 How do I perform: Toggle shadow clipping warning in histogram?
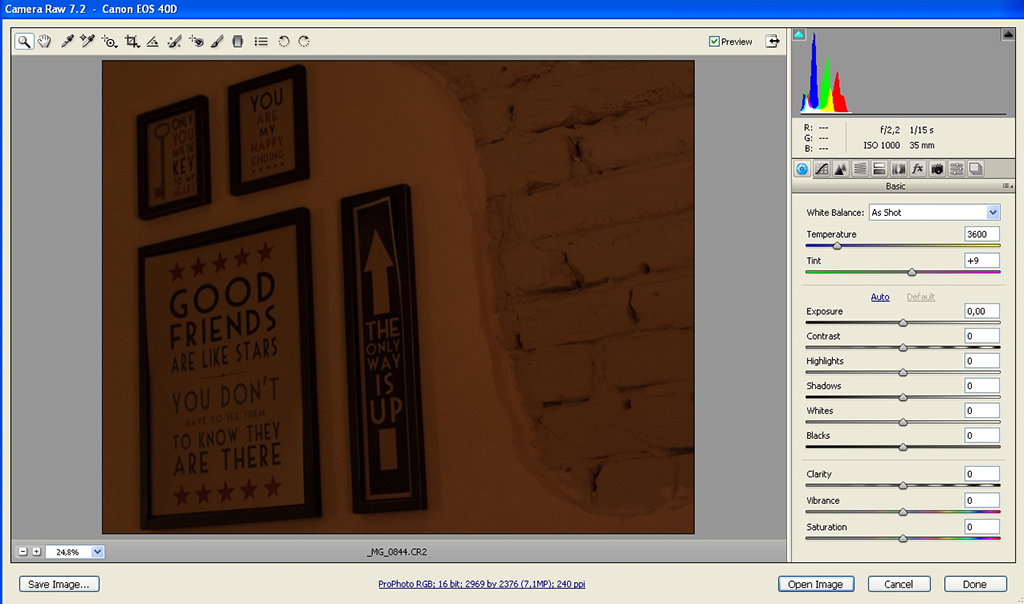pyautogui.click(x=799, y=34)
